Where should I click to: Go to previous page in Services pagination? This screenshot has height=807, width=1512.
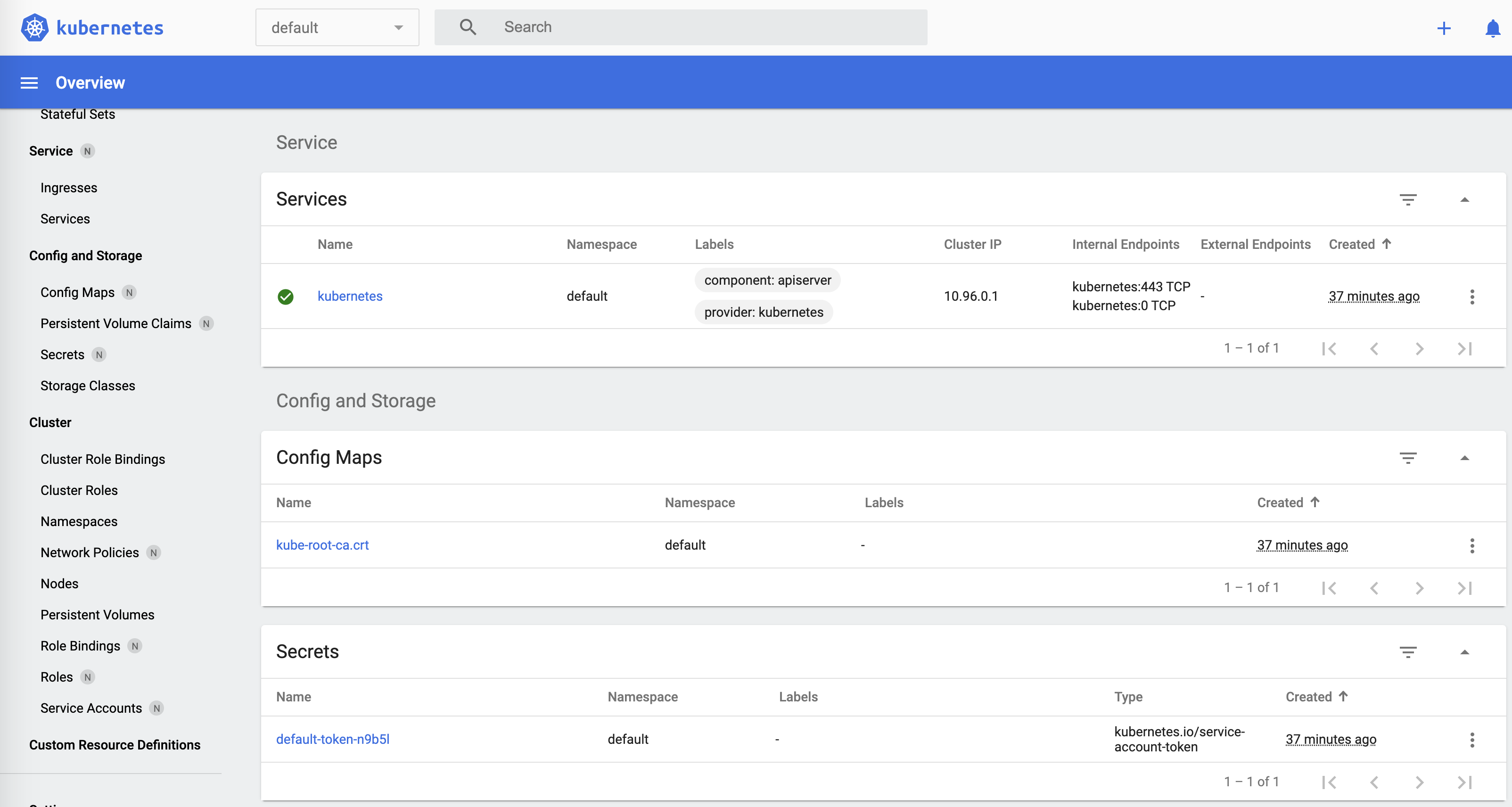click(1374, 349)
